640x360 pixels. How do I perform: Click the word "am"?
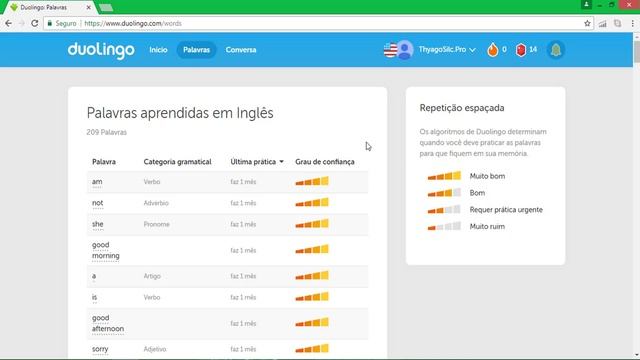point(97,182)
